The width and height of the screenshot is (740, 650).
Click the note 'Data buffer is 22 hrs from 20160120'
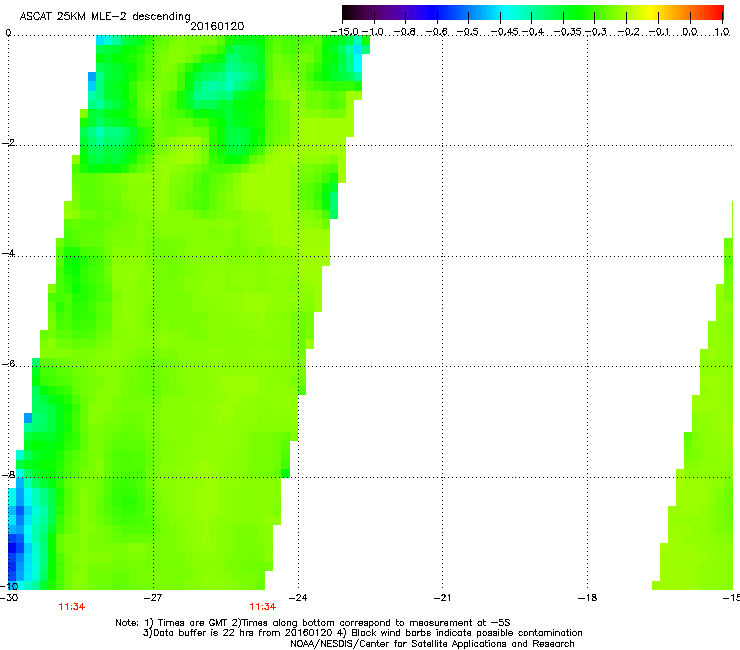pos(237,633)
